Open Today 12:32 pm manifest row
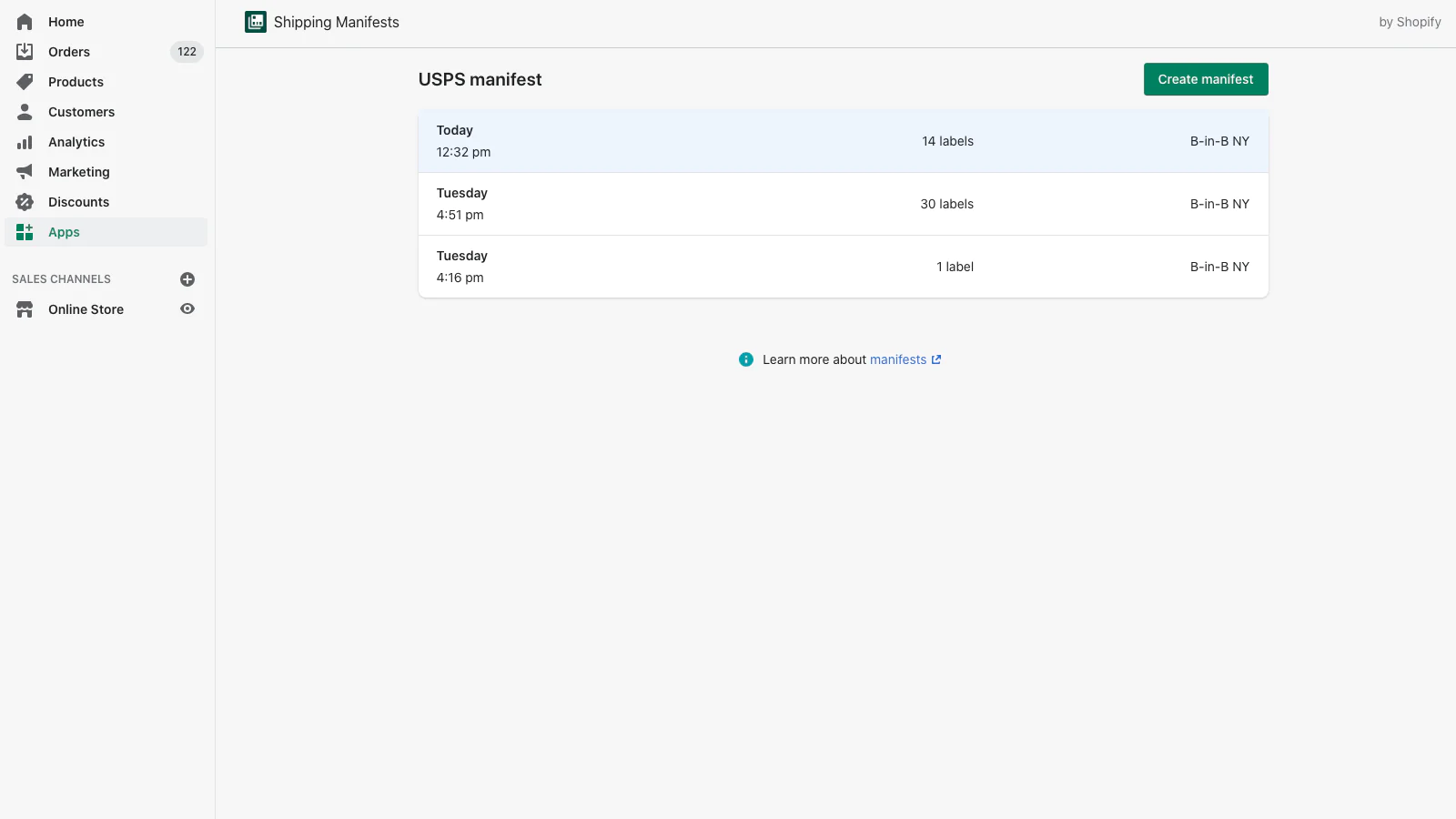1456x819 pixels. [x=844, y=141]
